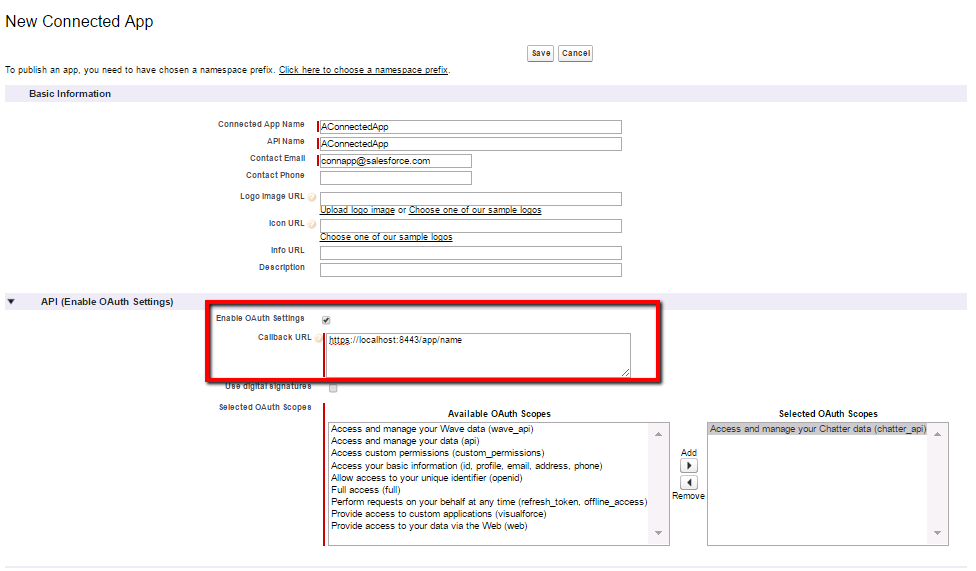976x571 pixels.
Task: Click scroll-up arrow in Available OAuth Scopes list
Action: 659,433
